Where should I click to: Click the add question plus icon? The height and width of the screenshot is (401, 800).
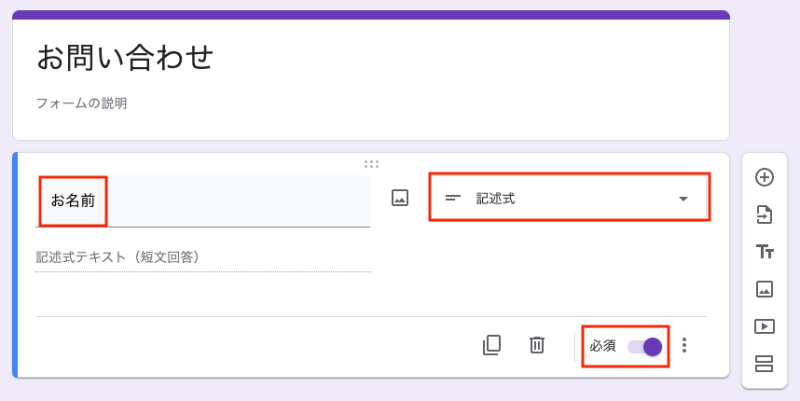click(x=764, y=178)
